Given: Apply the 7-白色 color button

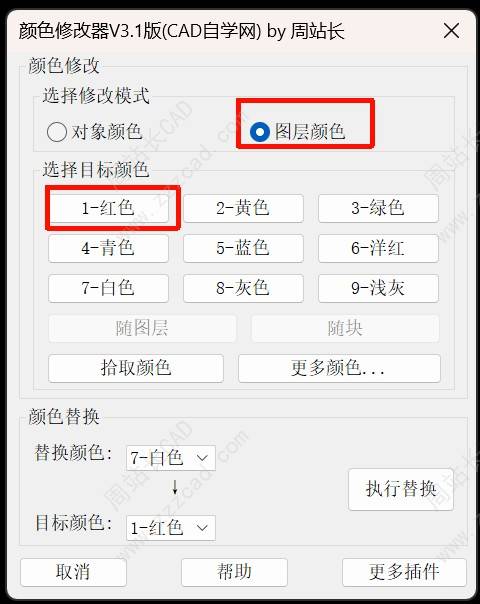Looking at the screenshot, I should [108, 288].
